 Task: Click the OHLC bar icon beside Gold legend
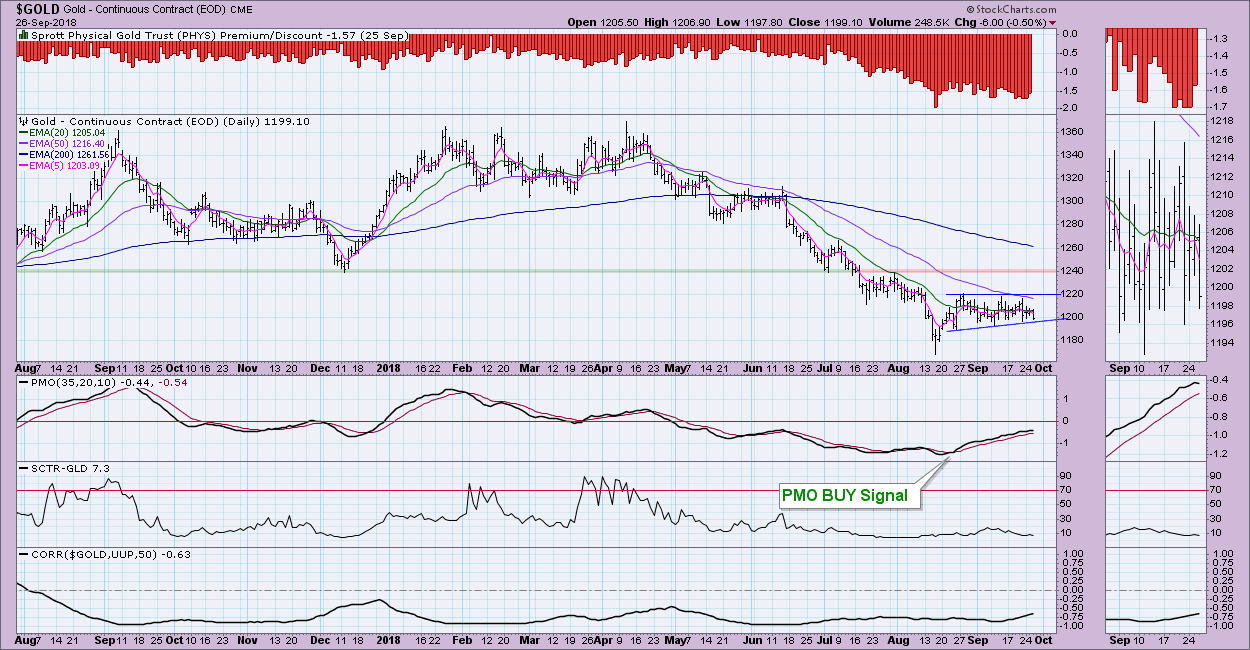point(23,120)
